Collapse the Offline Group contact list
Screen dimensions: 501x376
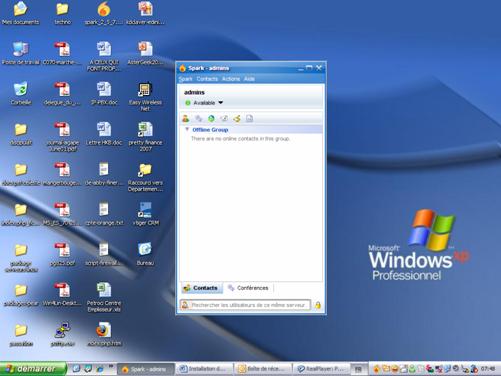pyautogui.click(x=187, y=129)
